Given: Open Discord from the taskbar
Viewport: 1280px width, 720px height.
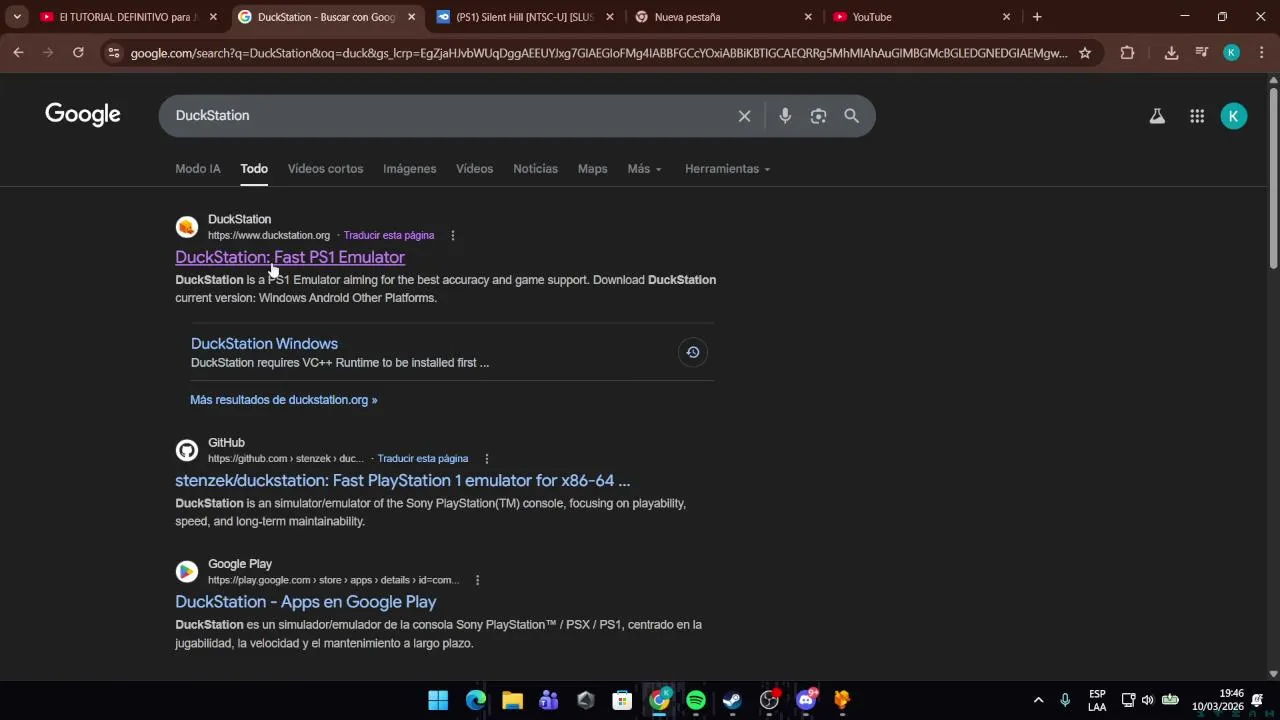Looking at the screenshot, I should point(806,700).
